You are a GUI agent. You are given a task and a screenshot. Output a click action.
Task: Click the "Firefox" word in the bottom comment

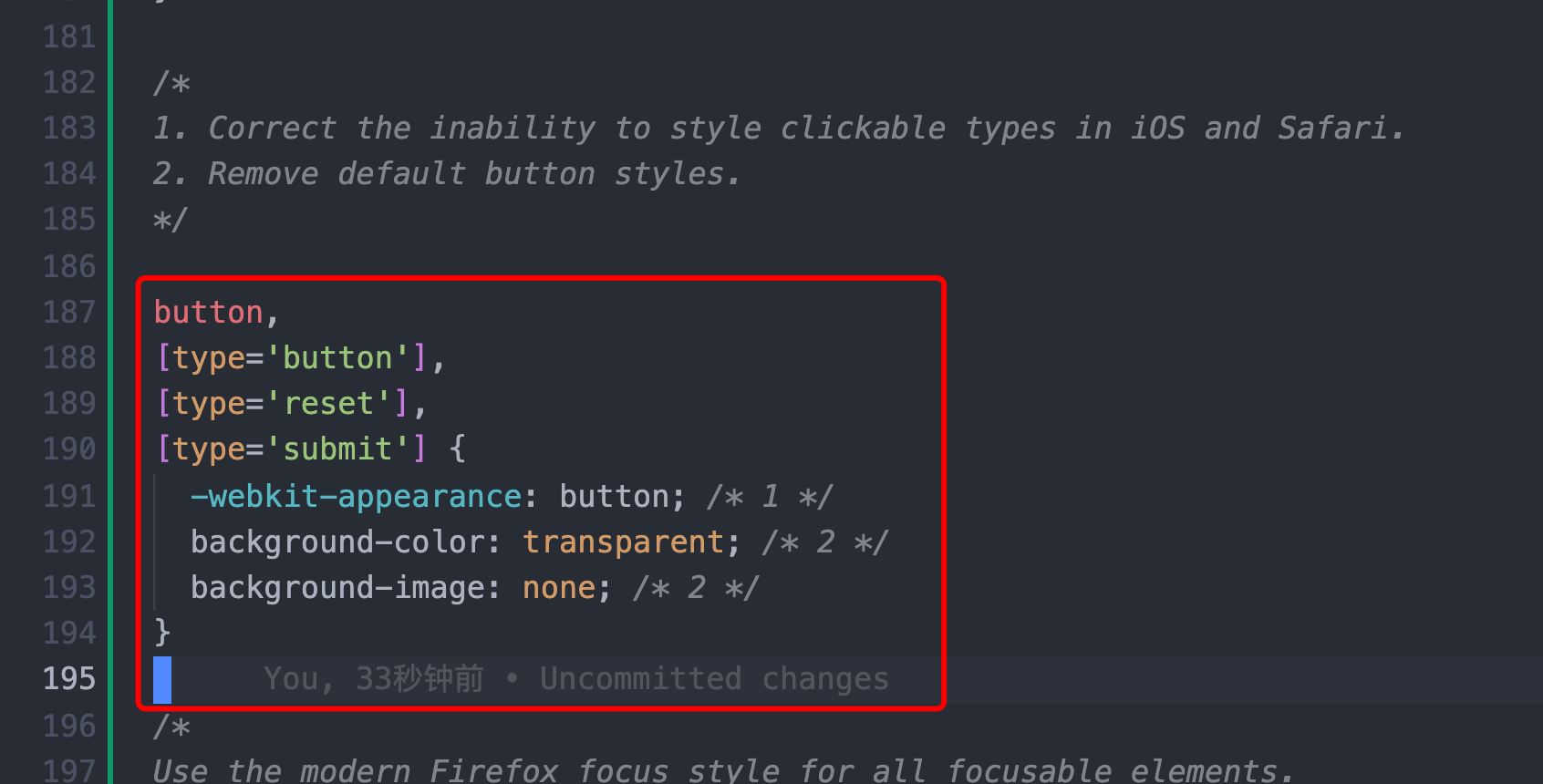coord(493,771)
